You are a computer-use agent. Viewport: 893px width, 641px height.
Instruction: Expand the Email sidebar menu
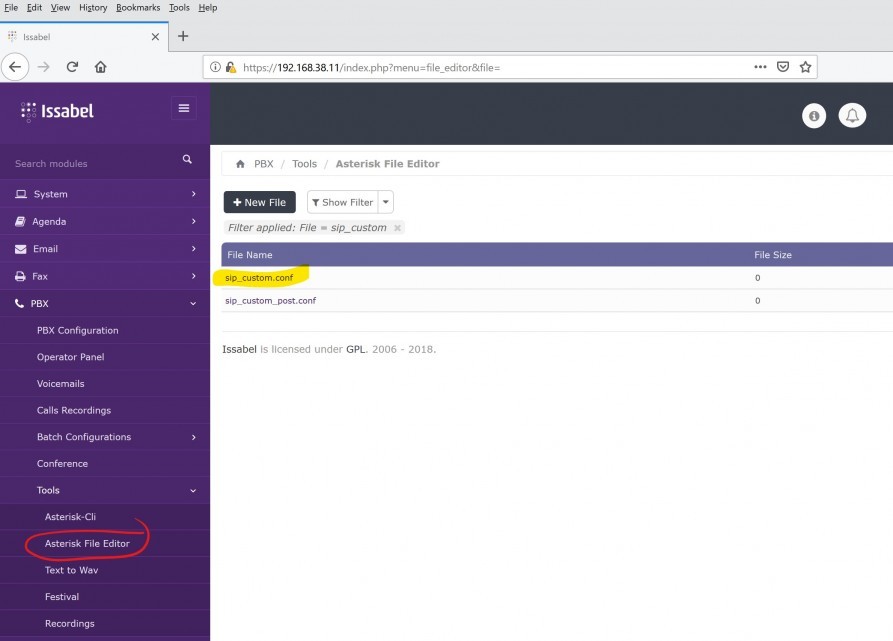105,249
